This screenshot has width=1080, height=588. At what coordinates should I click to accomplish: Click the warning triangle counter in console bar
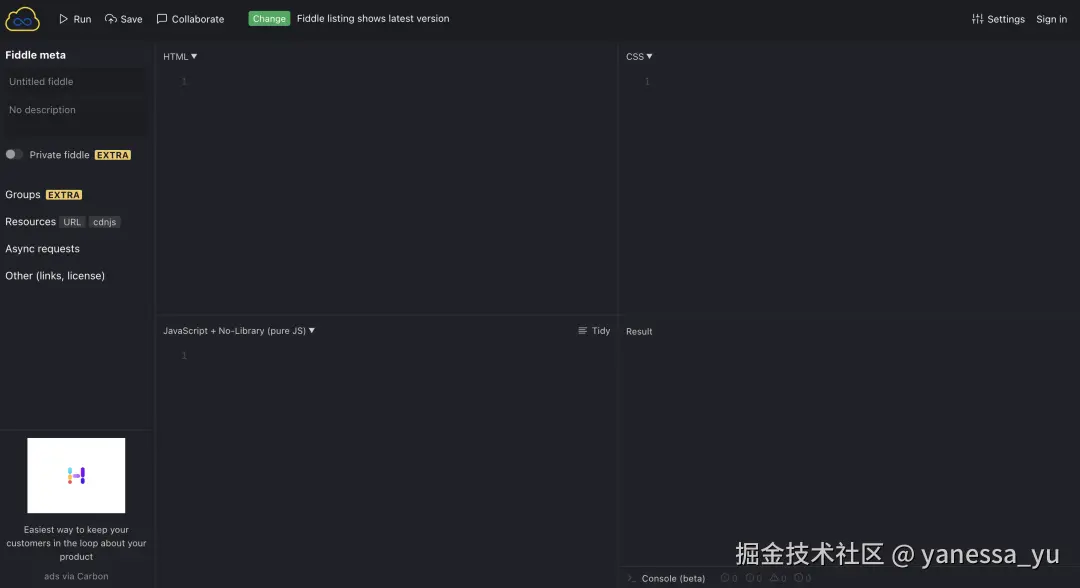tap(778, 578)
